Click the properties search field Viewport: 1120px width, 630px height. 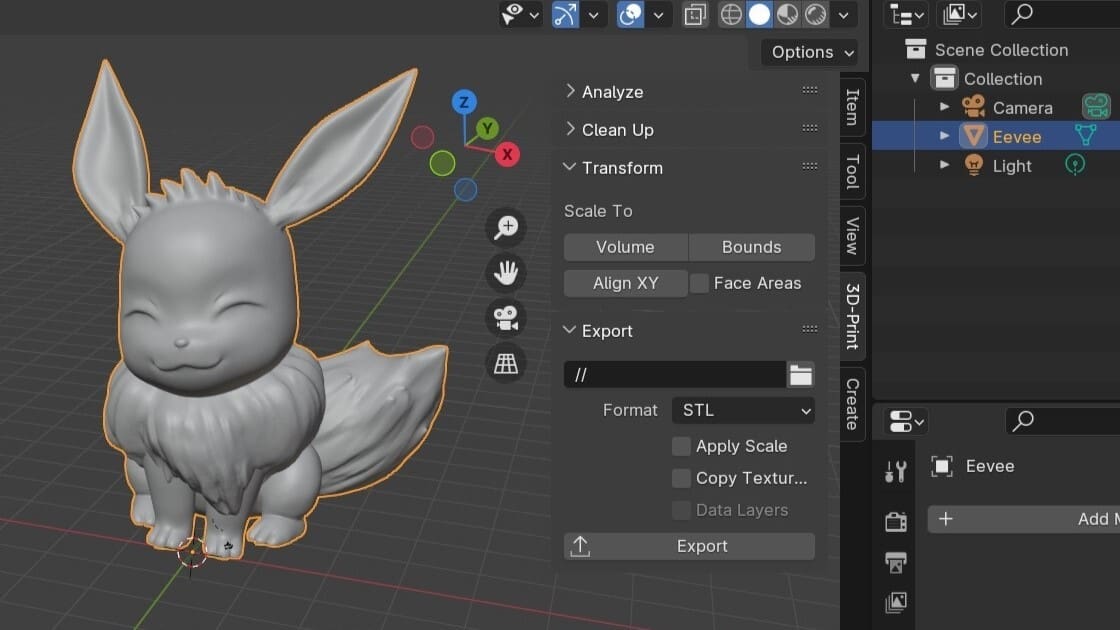click(x=1063, y=421)
